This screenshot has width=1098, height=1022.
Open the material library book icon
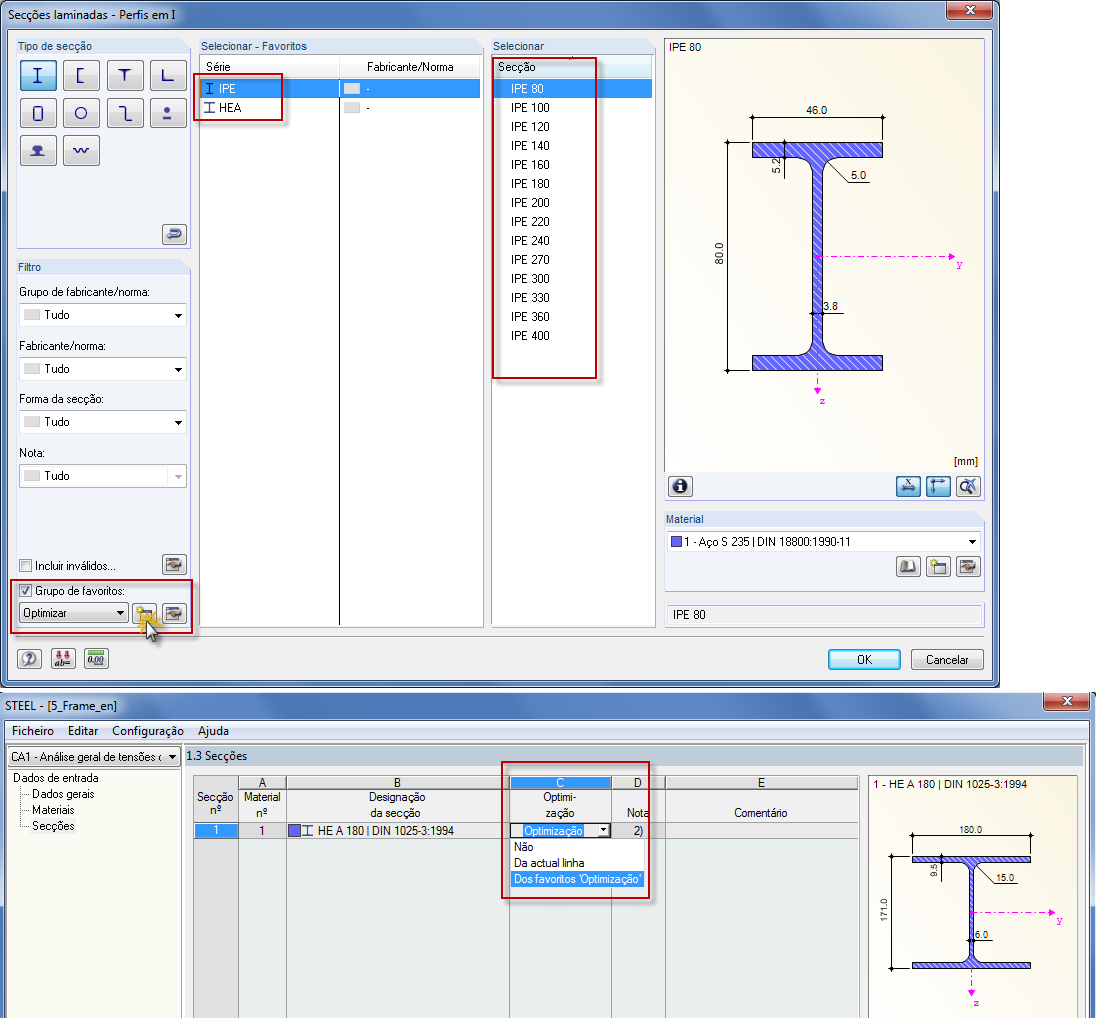tap(908, 567)
